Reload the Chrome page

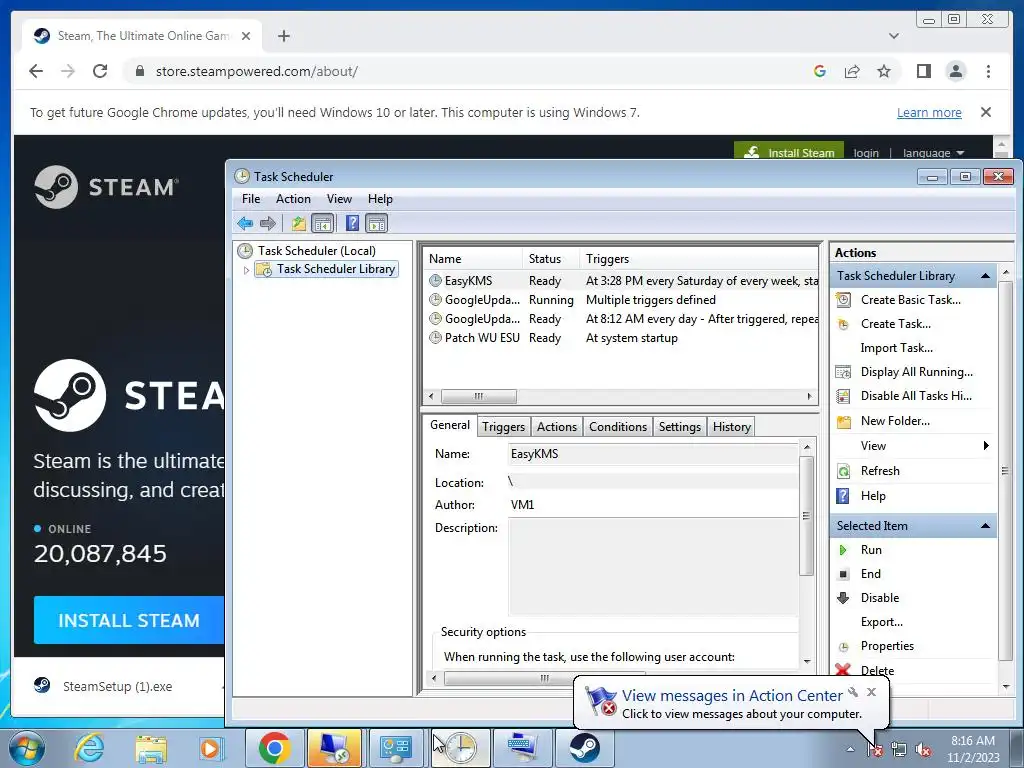[100, 71]
